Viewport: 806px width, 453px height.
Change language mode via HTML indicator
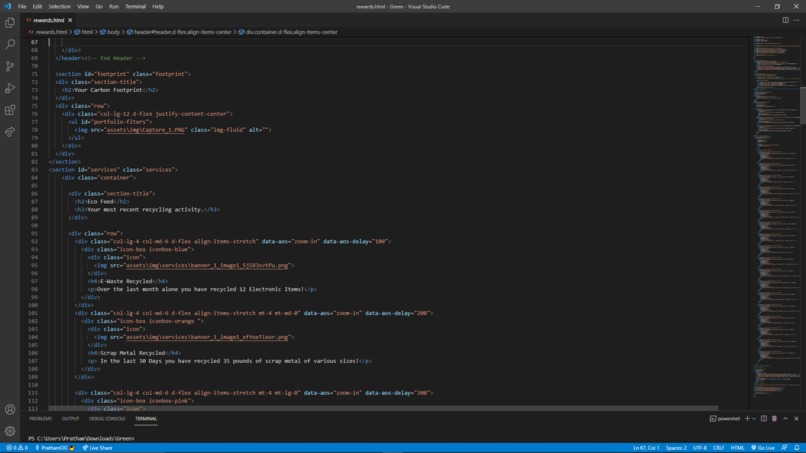pyautogui.click(x=737, y=448)
